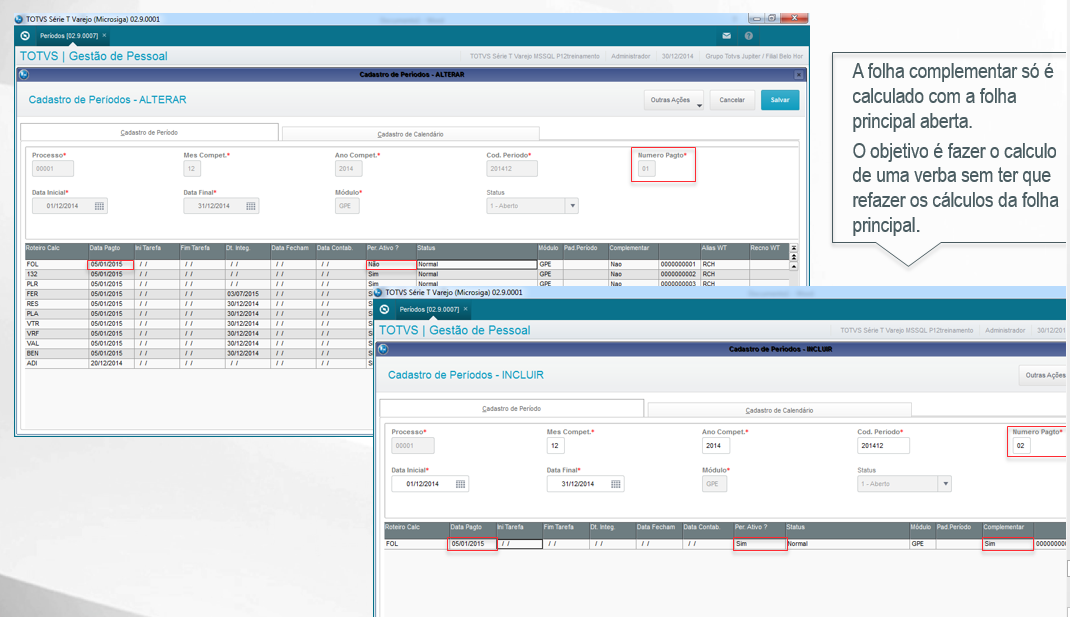Viewport: 1070px width, 617px height.
Task: Click TOTVS home logo icon in INCLUIR window
Action: coord(385,309)
